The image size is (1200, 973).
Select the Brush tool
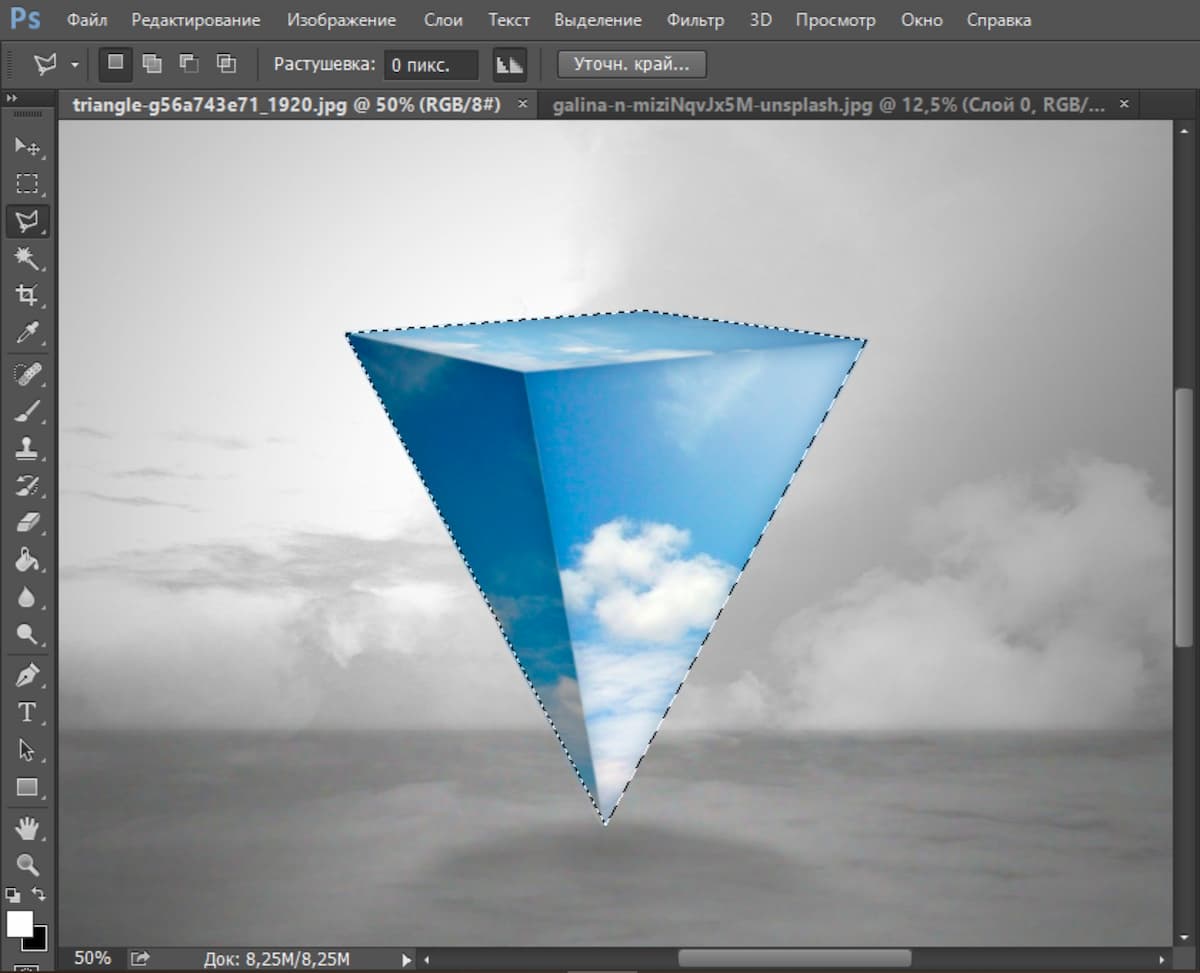[x=27, y=411]
